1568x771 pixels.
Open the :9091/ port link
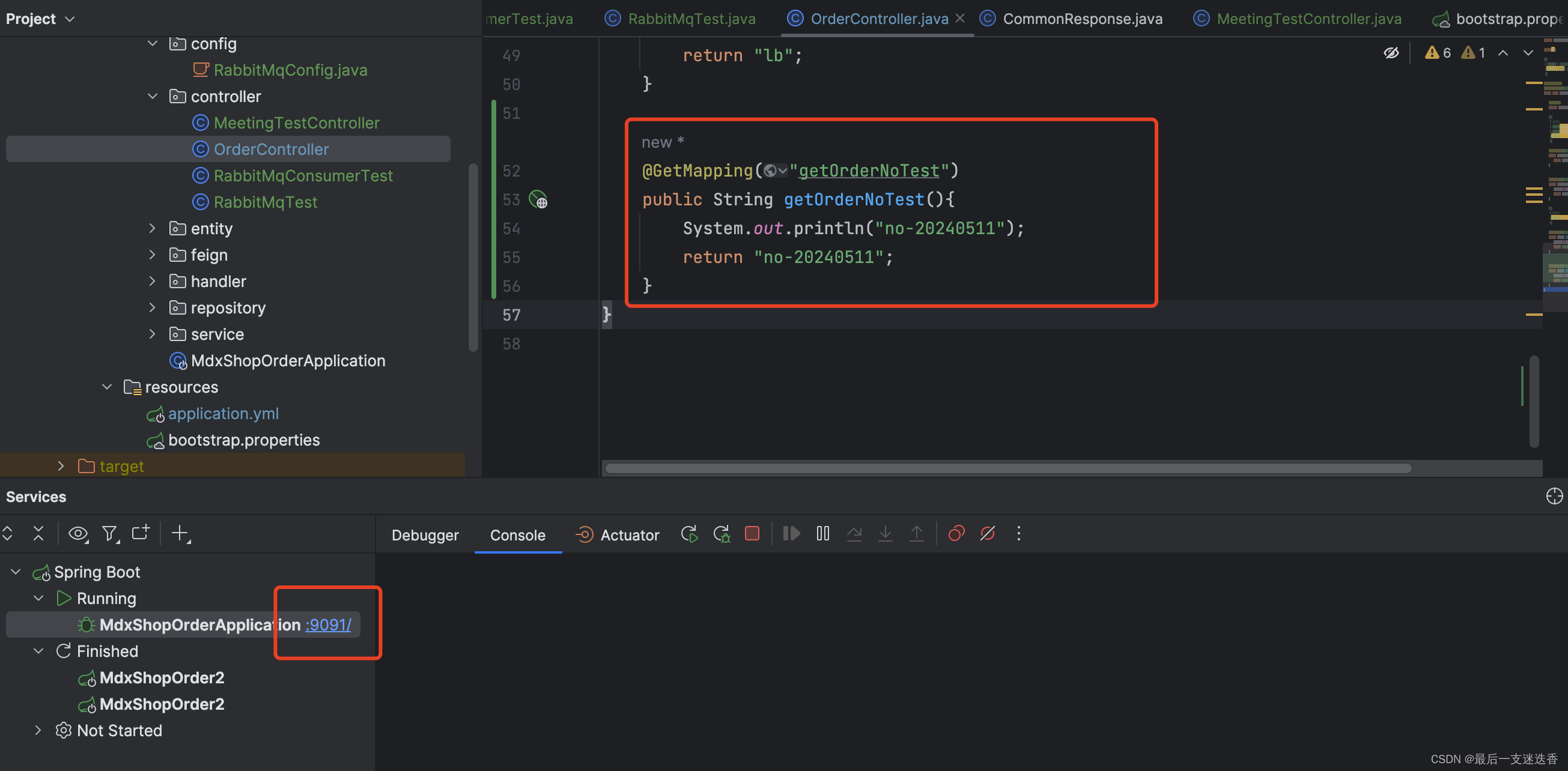coord(328,624)
